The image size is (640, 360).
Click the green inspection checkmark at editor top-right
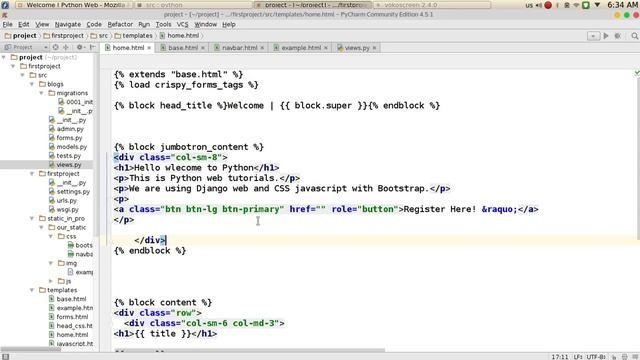pyautogui.click(x=637, y=73)
